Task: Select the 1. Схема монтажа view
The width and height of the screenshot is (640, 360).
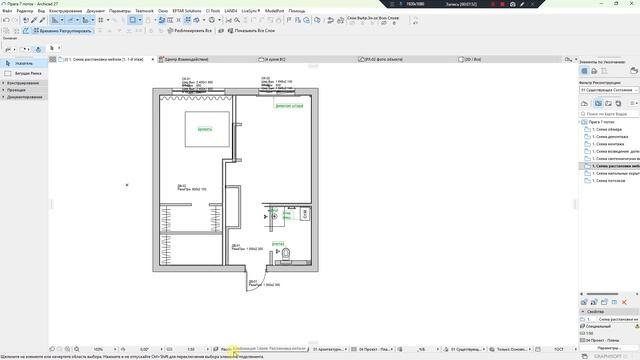Action: (608, 144)
